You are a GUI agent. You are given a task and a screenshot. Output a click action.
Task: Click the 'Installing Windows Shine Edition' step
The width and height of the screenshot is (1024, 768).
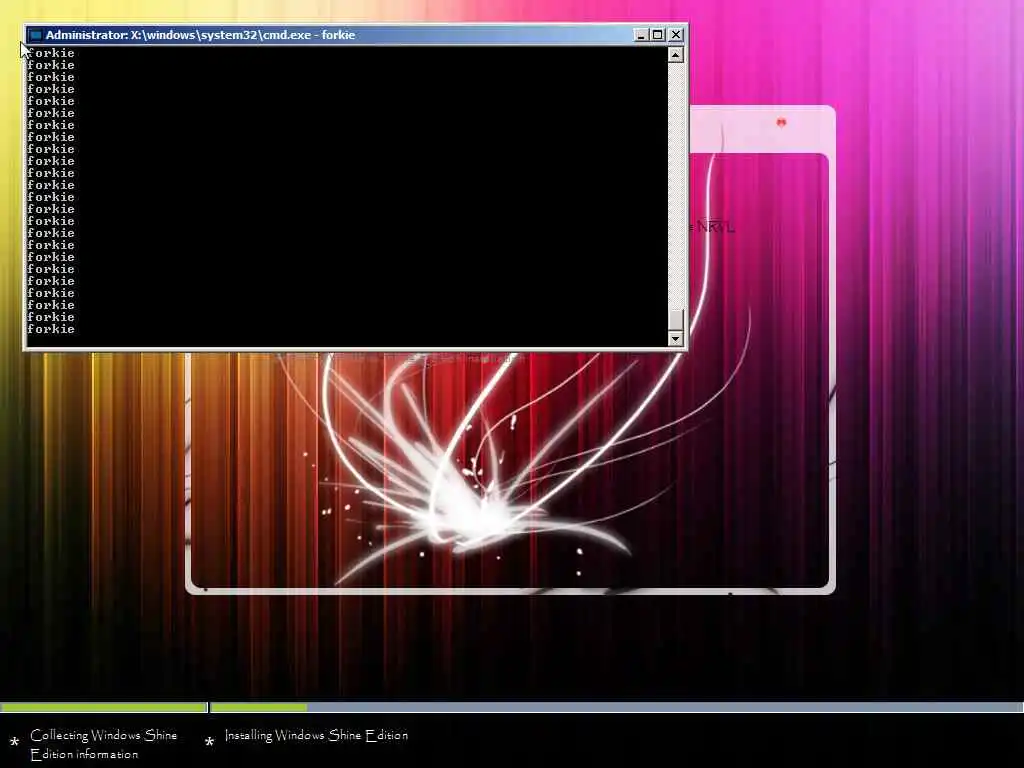coord(316,735)
